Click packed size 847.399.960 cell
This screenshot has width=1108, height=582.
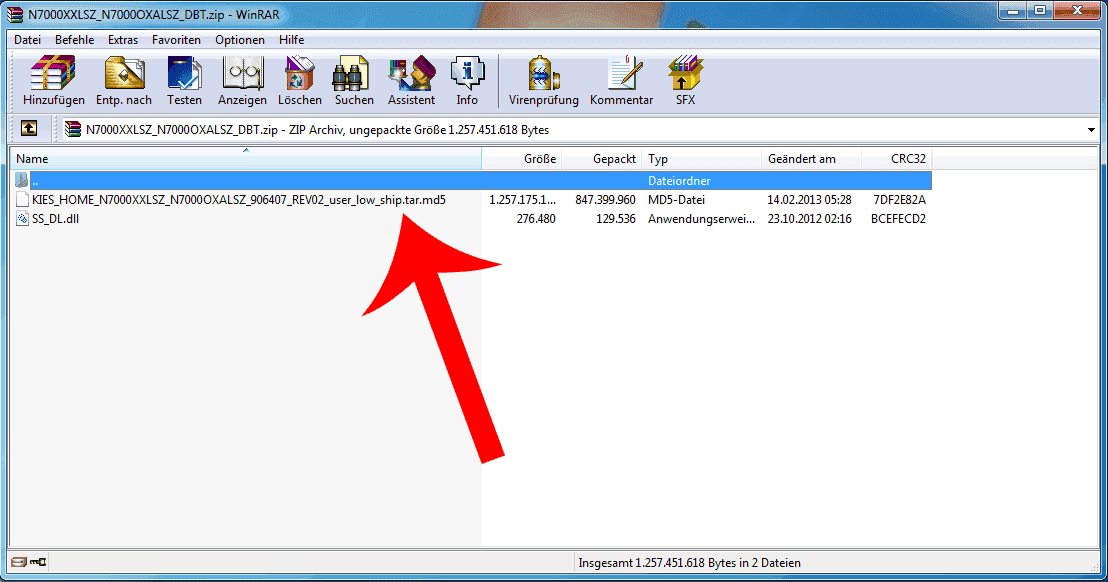pyautogui.click(x=605, y=200)
